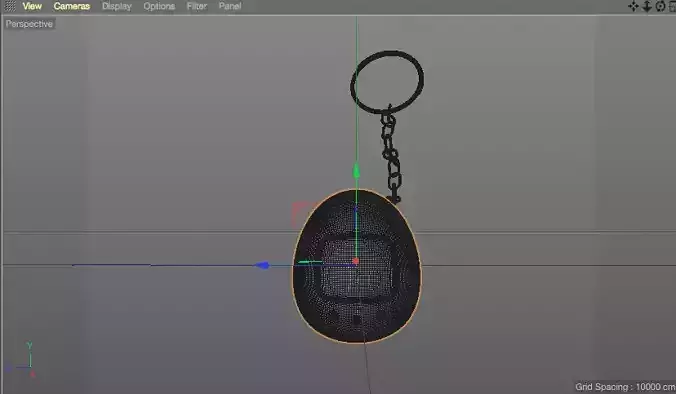Click the green Y-axis arrow handle
The height and width of the screenshot is (394, 676).
(357, 171)
